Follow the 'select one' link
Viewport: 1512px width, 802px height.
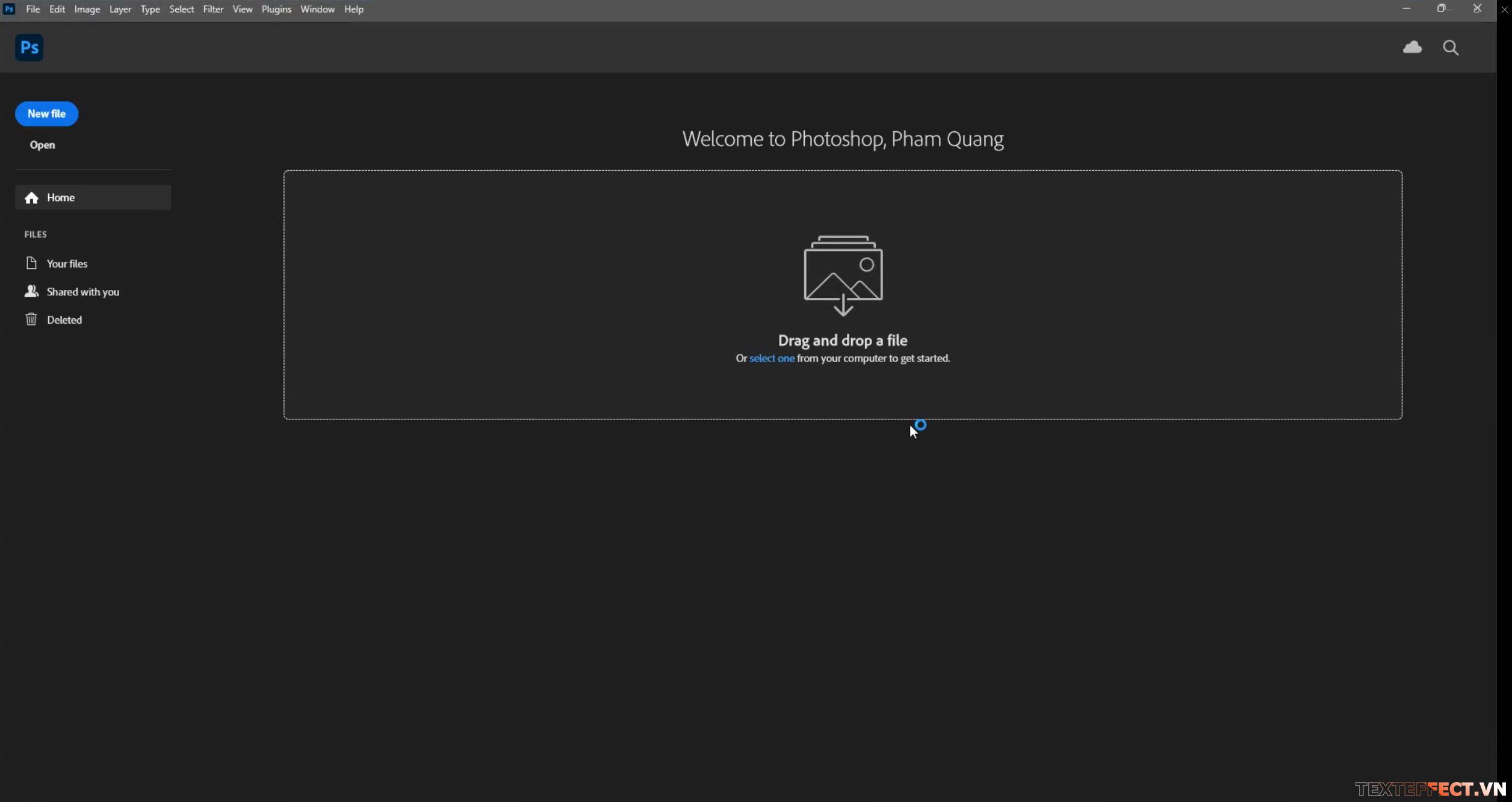(x=772, y=358)
